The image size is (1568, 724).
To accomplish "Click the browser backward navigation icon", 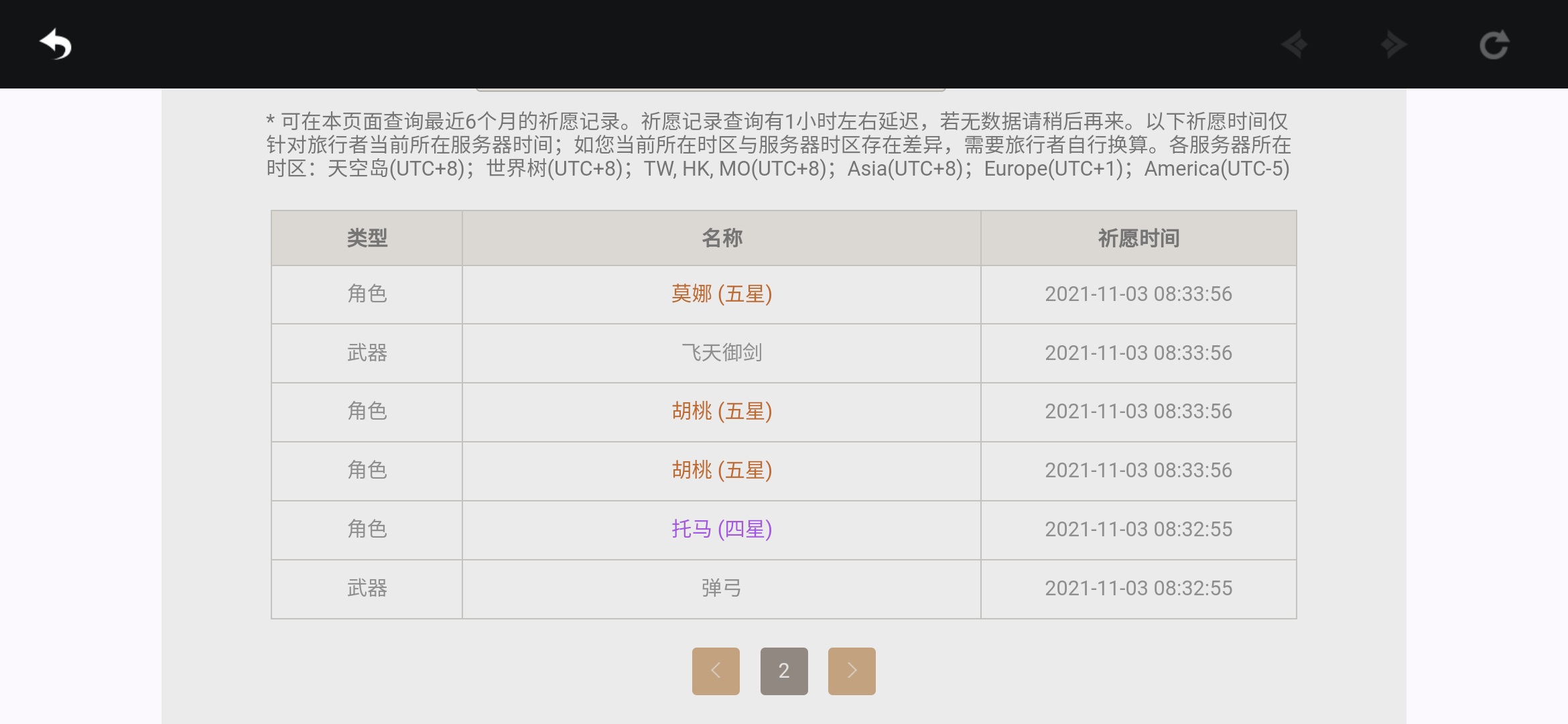I will 1294,45.
